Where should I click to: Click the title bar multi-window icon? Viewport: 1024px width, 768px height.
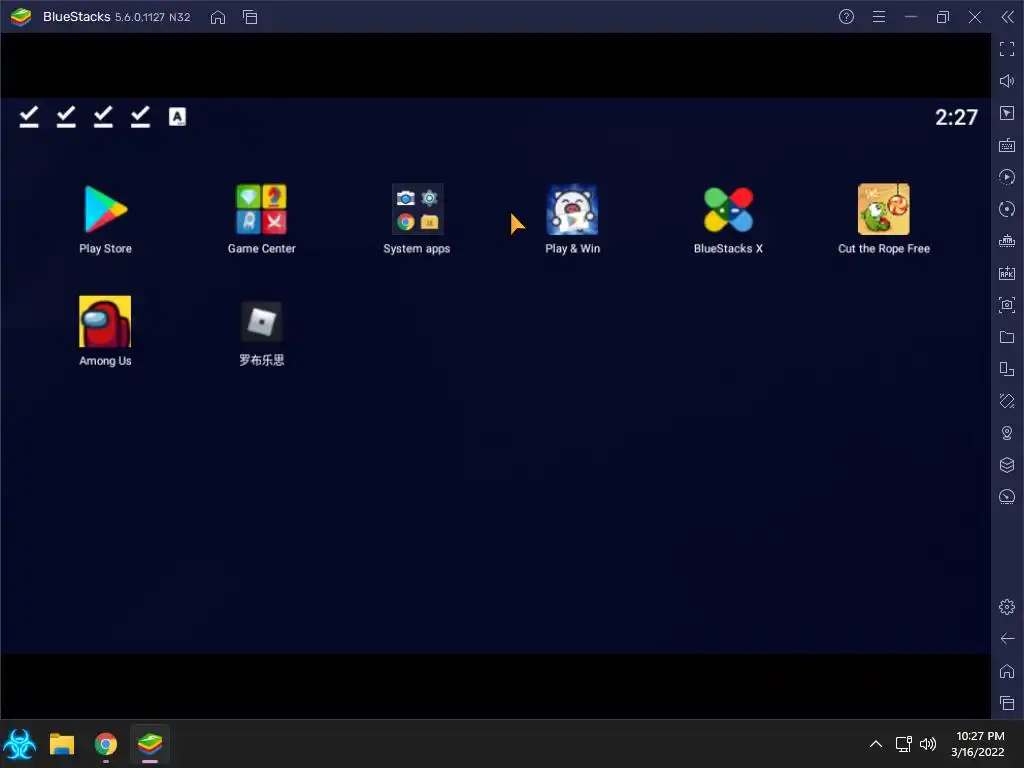[250, 17]
